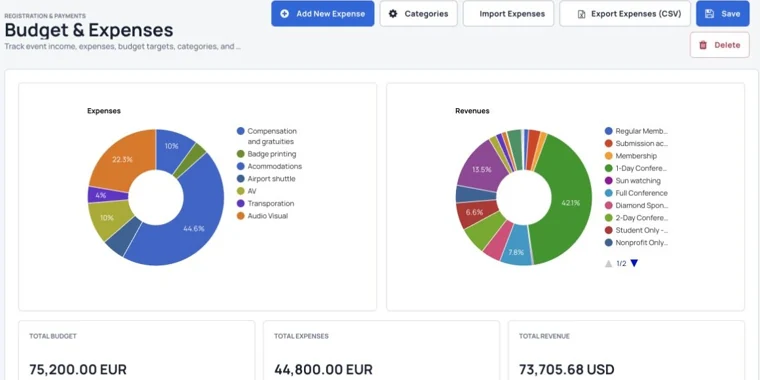Click the floppy disk icon in Save
This screenshot has height=380, width=760.
(x=710, y=14)
